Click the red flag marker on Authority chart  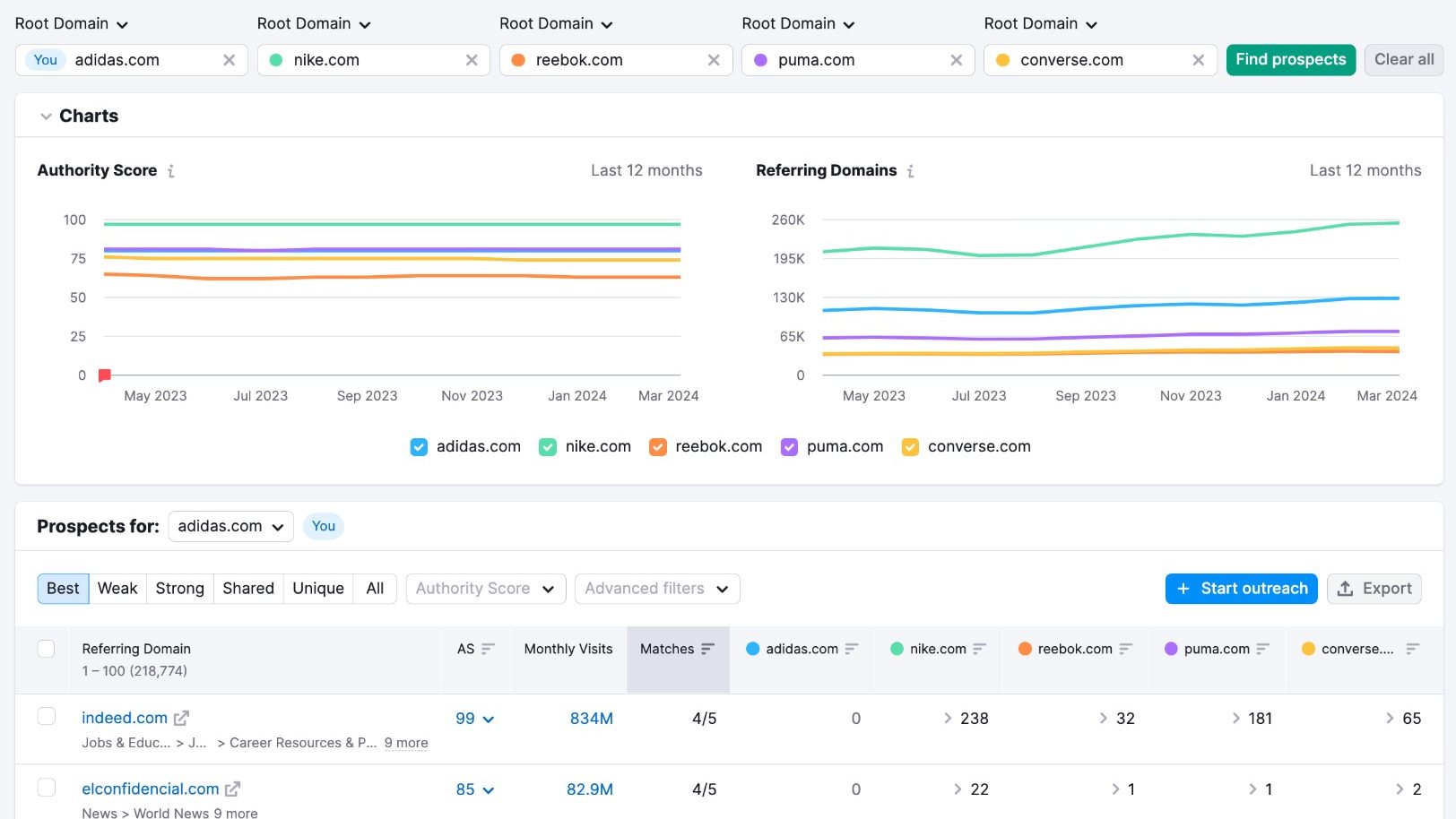(104, 375)
